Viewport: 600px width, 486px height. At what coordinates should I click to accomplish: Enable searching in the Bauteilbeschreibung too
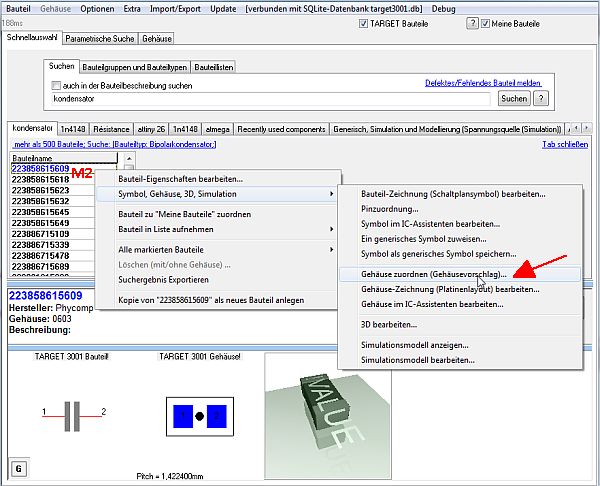56,86
